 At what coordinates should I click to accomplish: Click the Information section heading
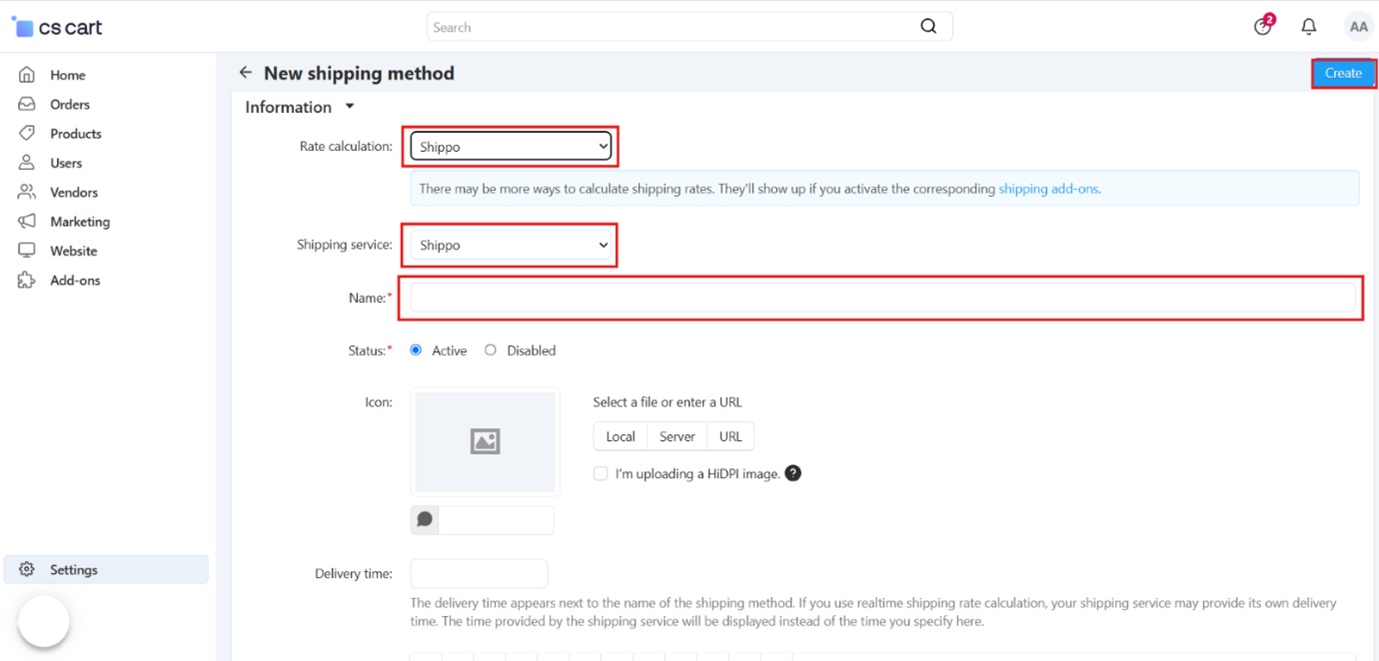(x=288, y=107)
